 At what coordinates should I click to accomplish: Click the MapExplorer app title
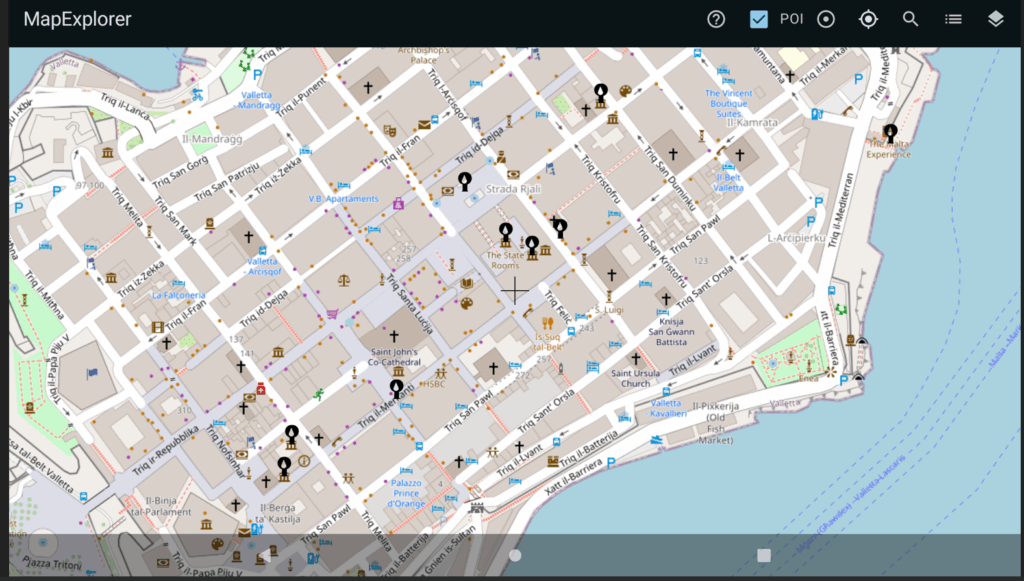click(x=77, y=19)
